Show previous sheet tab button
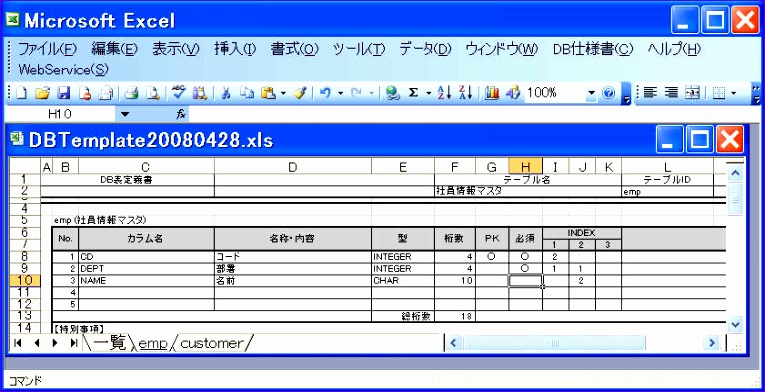Viewport: 765px width, 392px height. [x=37, y=343]
